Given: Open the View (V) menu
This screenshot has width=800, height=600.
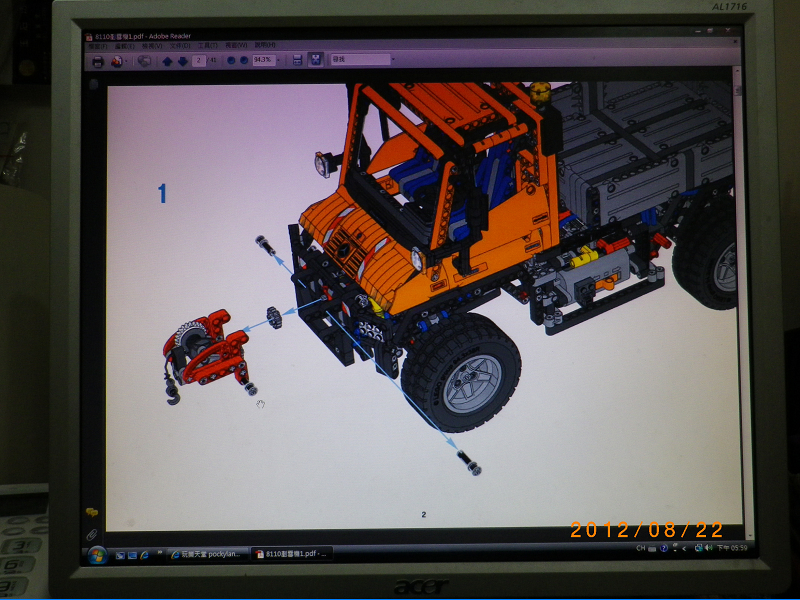Looking at the screenshot, I should 152,46.
